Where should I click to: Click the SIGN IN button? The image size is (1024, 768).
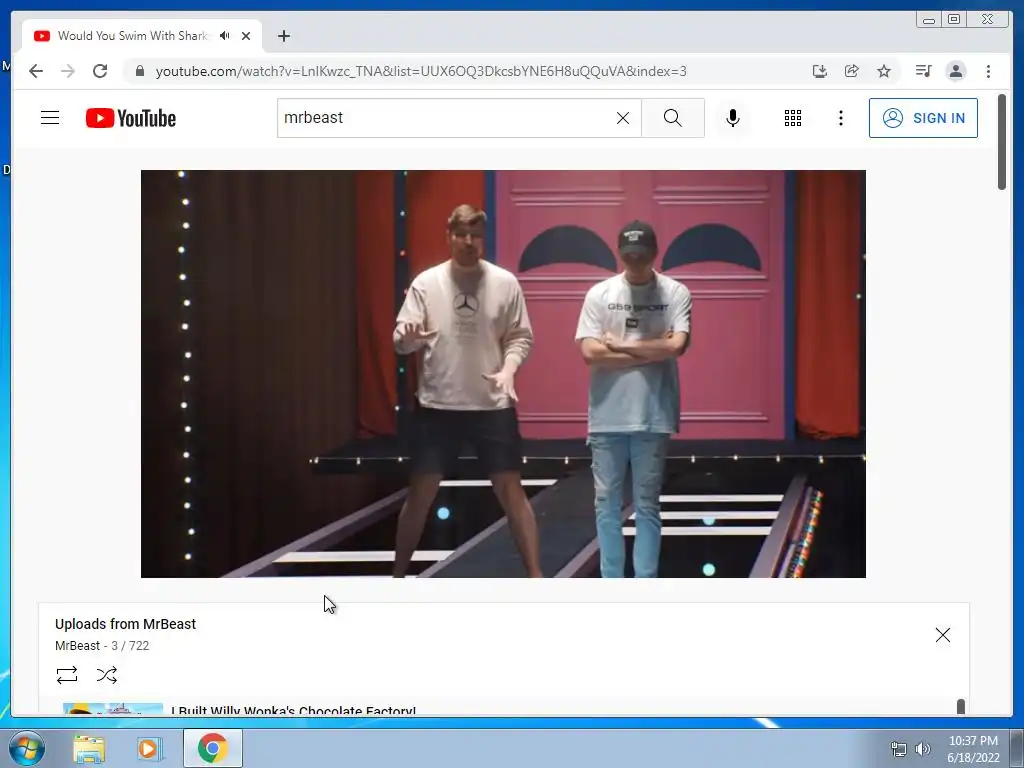click(923, 118)
